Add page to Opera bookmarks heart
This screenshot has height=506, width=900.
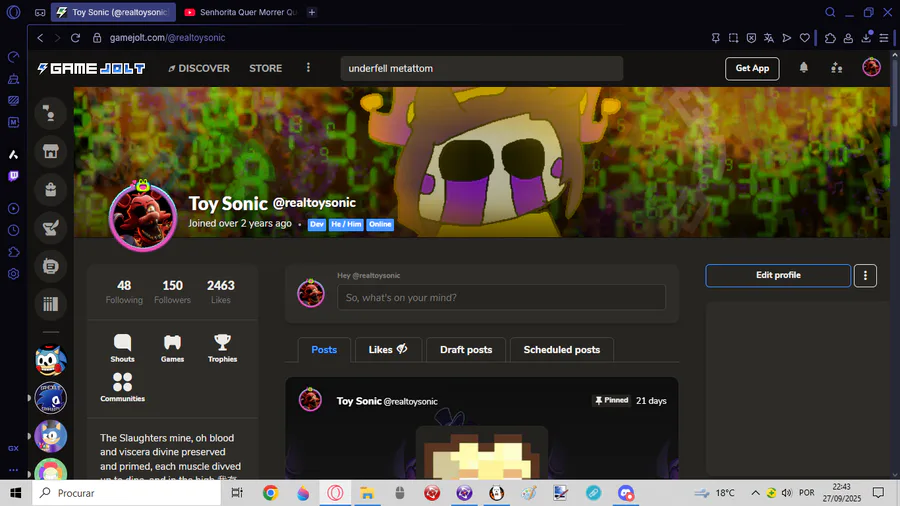[x=805, y=38]
